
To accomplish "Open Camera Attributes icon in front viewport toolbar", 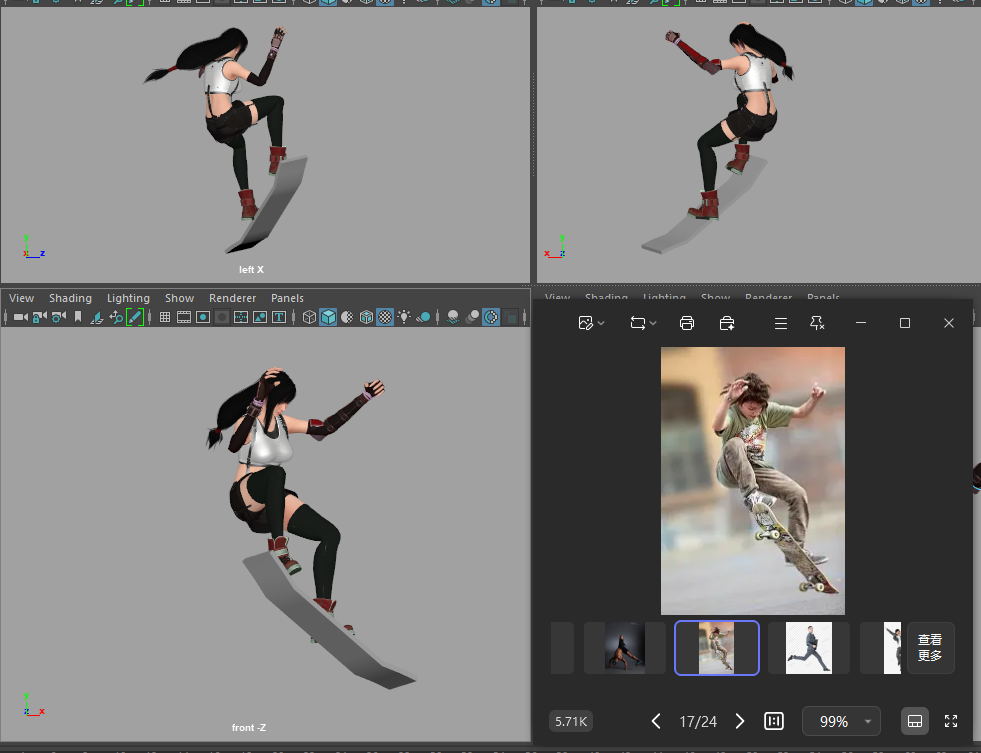I will pos(59,317).
